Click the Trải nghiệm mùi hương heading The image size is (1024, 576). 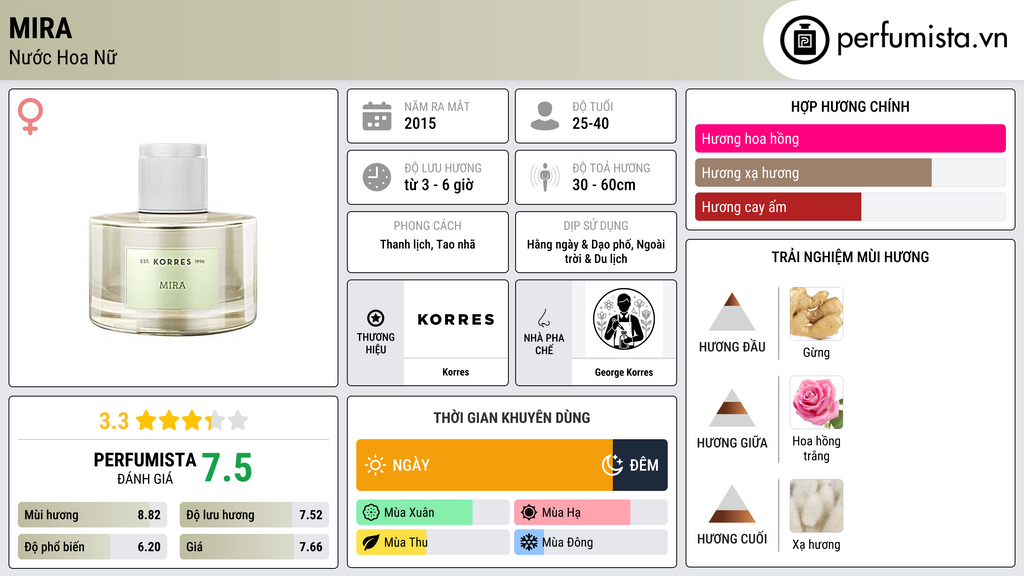pyautogui.click(x=850, y=257)
